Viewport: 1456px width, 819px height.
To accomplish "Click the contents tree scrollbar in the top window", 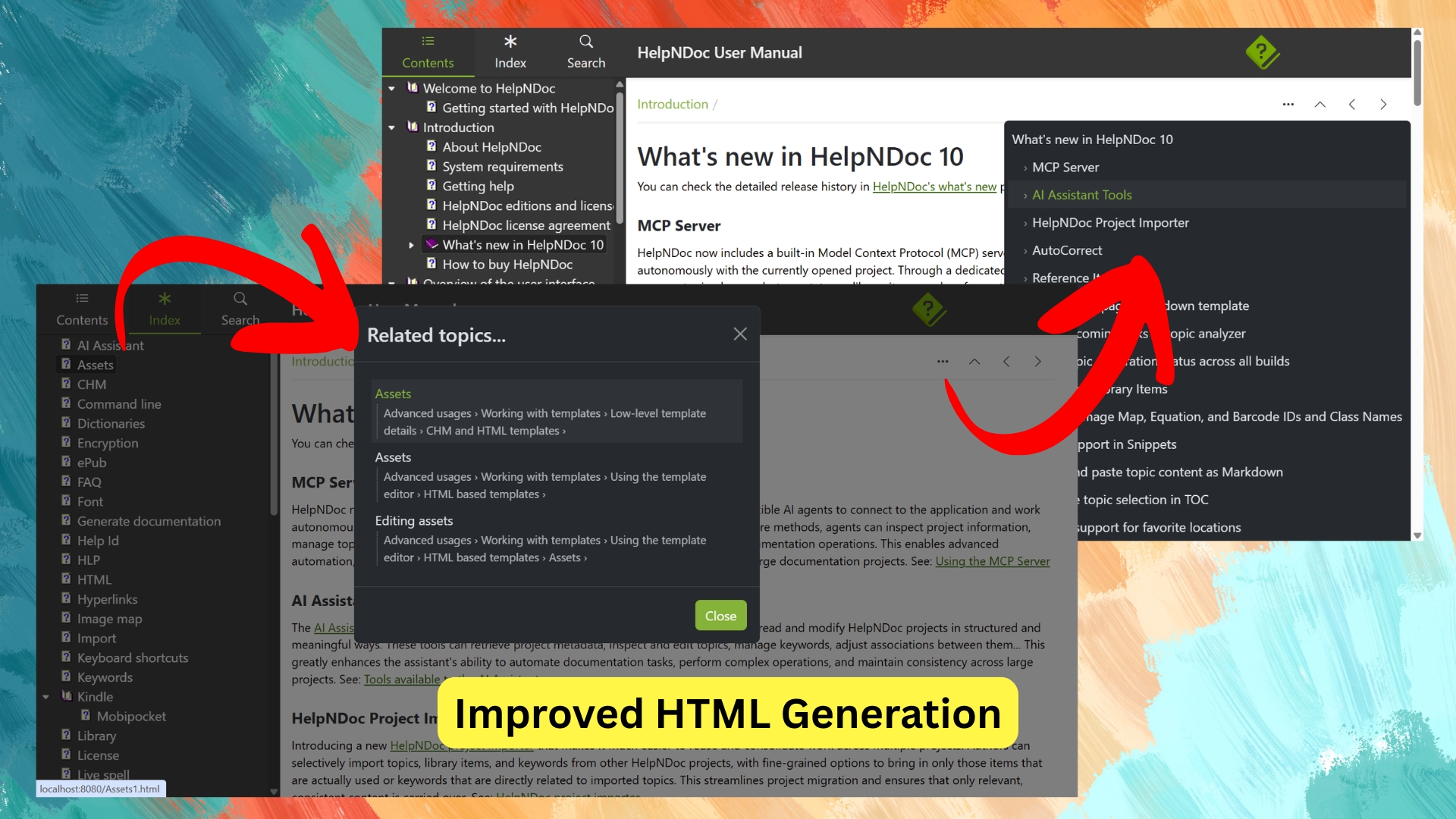I will [620, 158].
